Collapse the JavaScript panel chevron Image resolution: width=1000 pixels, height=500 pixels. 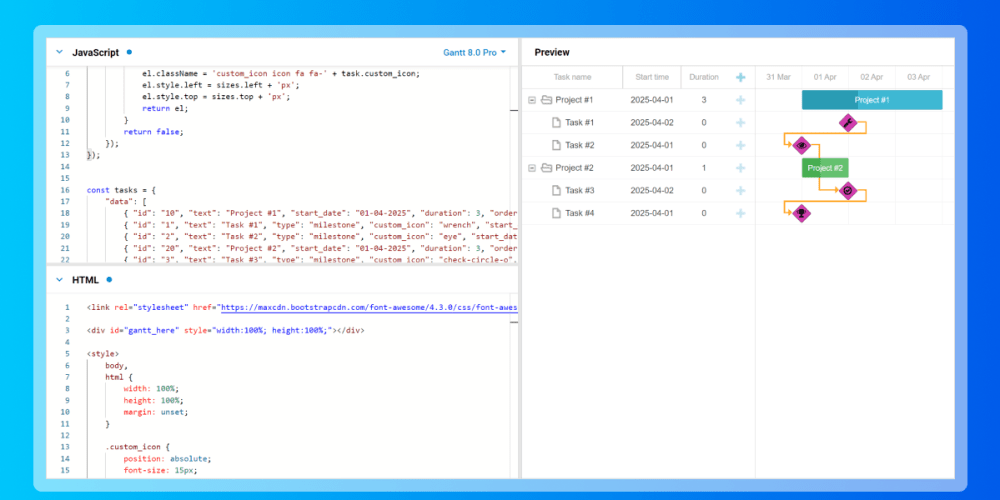point(59,52)
